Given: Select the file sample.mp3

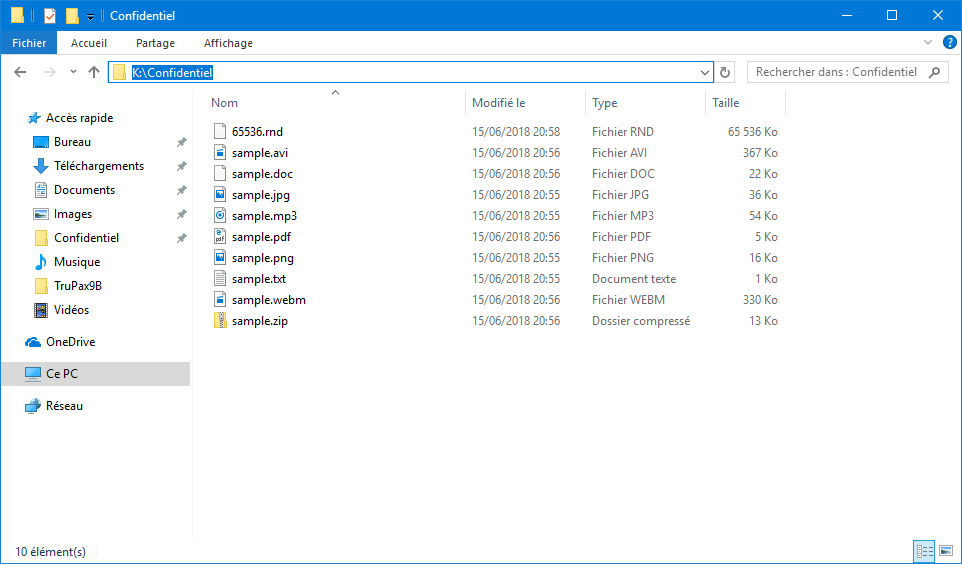Looking at the screenshot, I should (x=264, y=215).
